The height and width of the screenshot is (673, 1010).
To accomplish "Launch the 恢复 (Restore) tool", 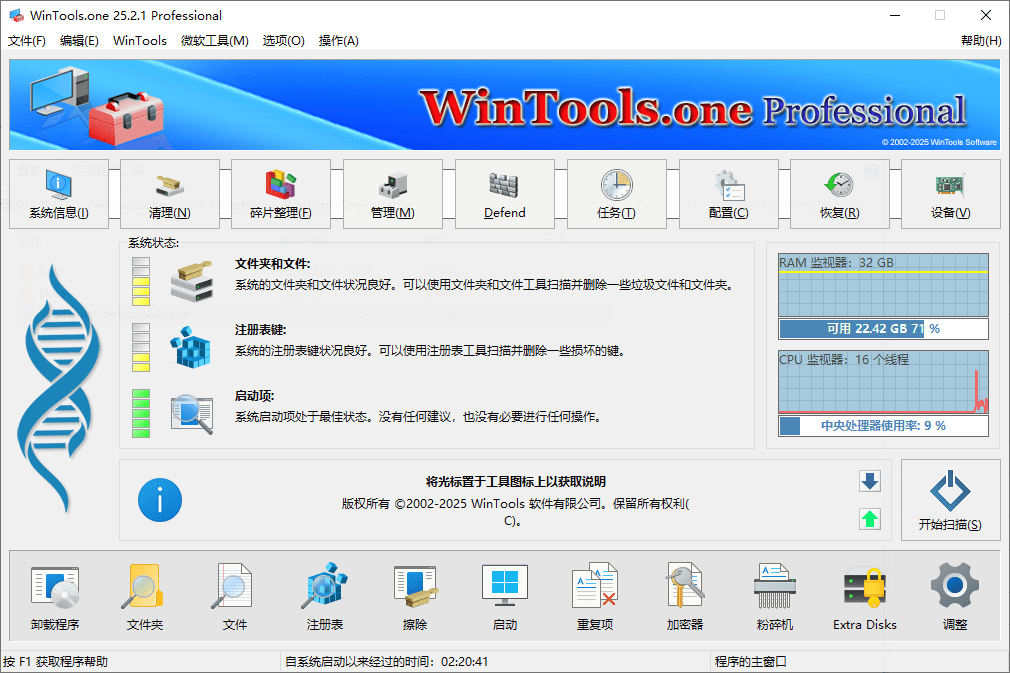I will (x=840, y=194).
